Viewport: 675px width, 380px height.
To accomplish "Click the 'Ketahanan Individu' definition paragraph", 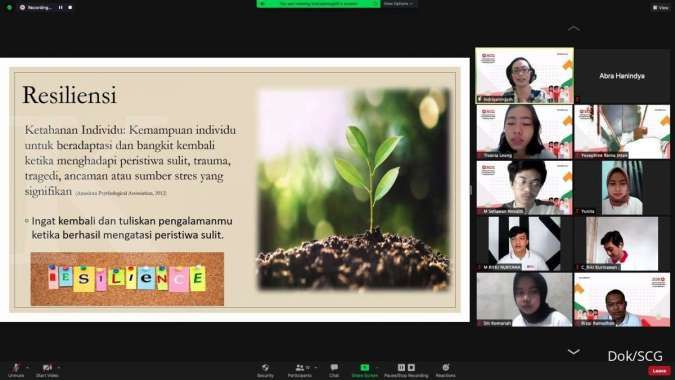I will 130,161.
